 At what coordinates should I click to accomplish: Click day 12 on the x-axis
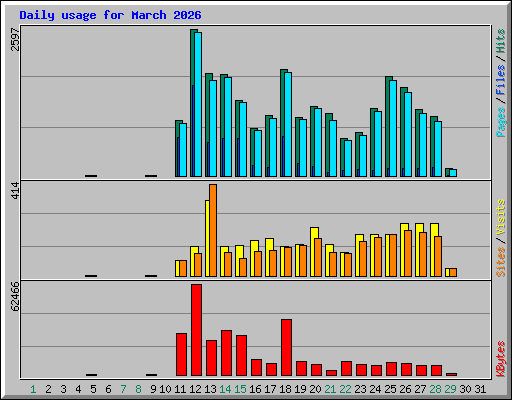click(x=195, y=389)
